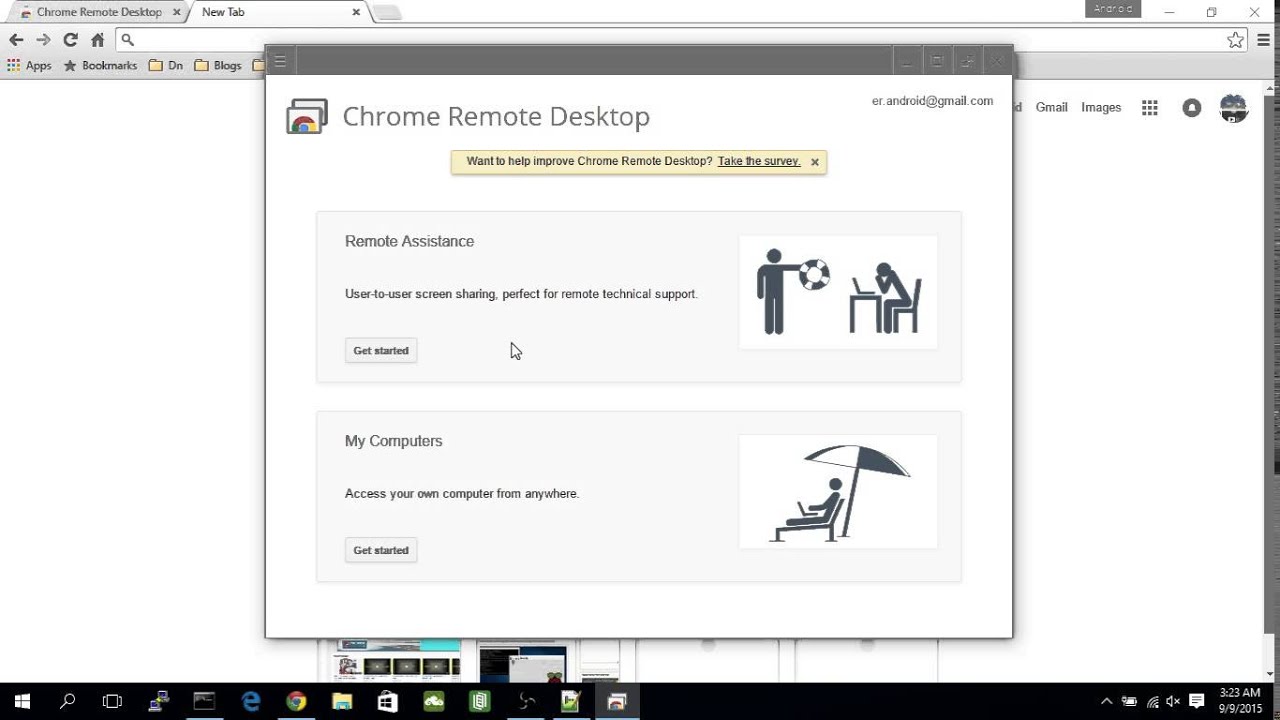
Task: Open the dark swirl taskbar app
Action: click(x=526, y=702)
